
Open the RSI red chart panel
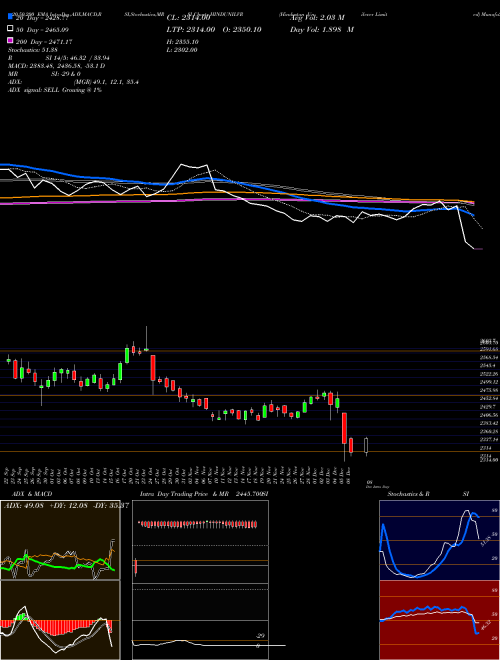(439, 620)
